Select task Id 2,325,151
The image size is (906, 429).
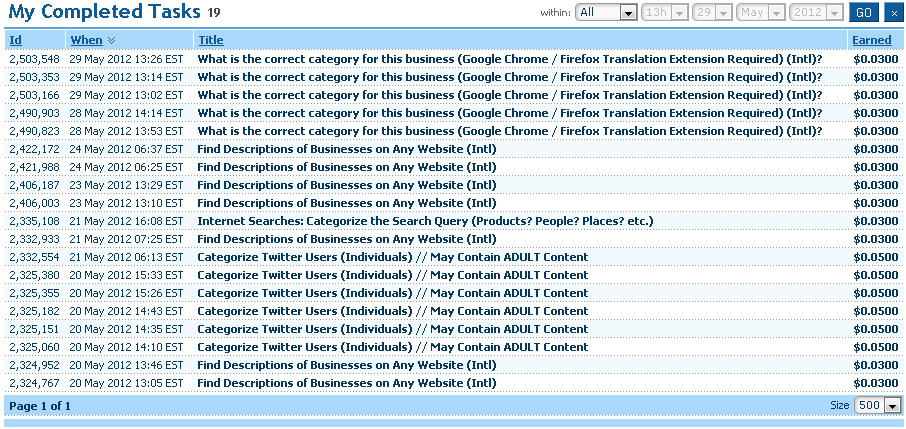point(34,328)
